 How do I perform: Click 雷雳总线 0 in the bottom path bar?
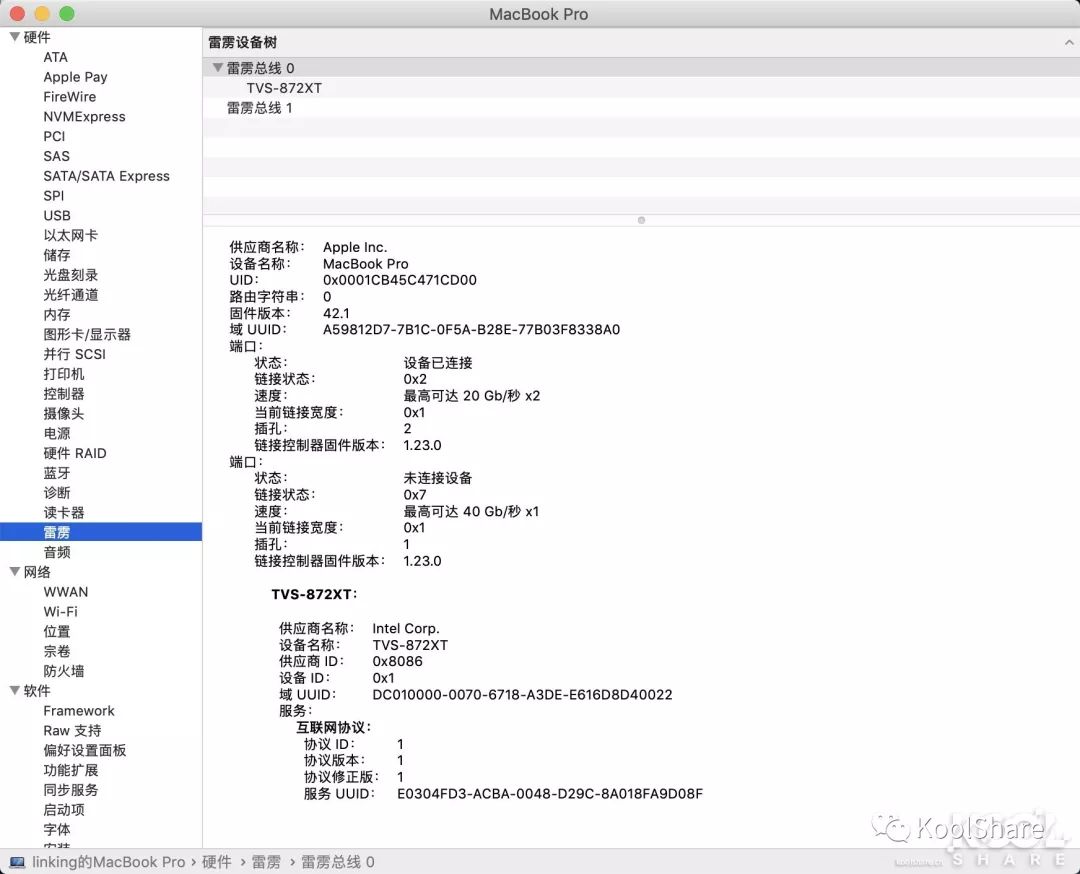[x=338, y=862]
